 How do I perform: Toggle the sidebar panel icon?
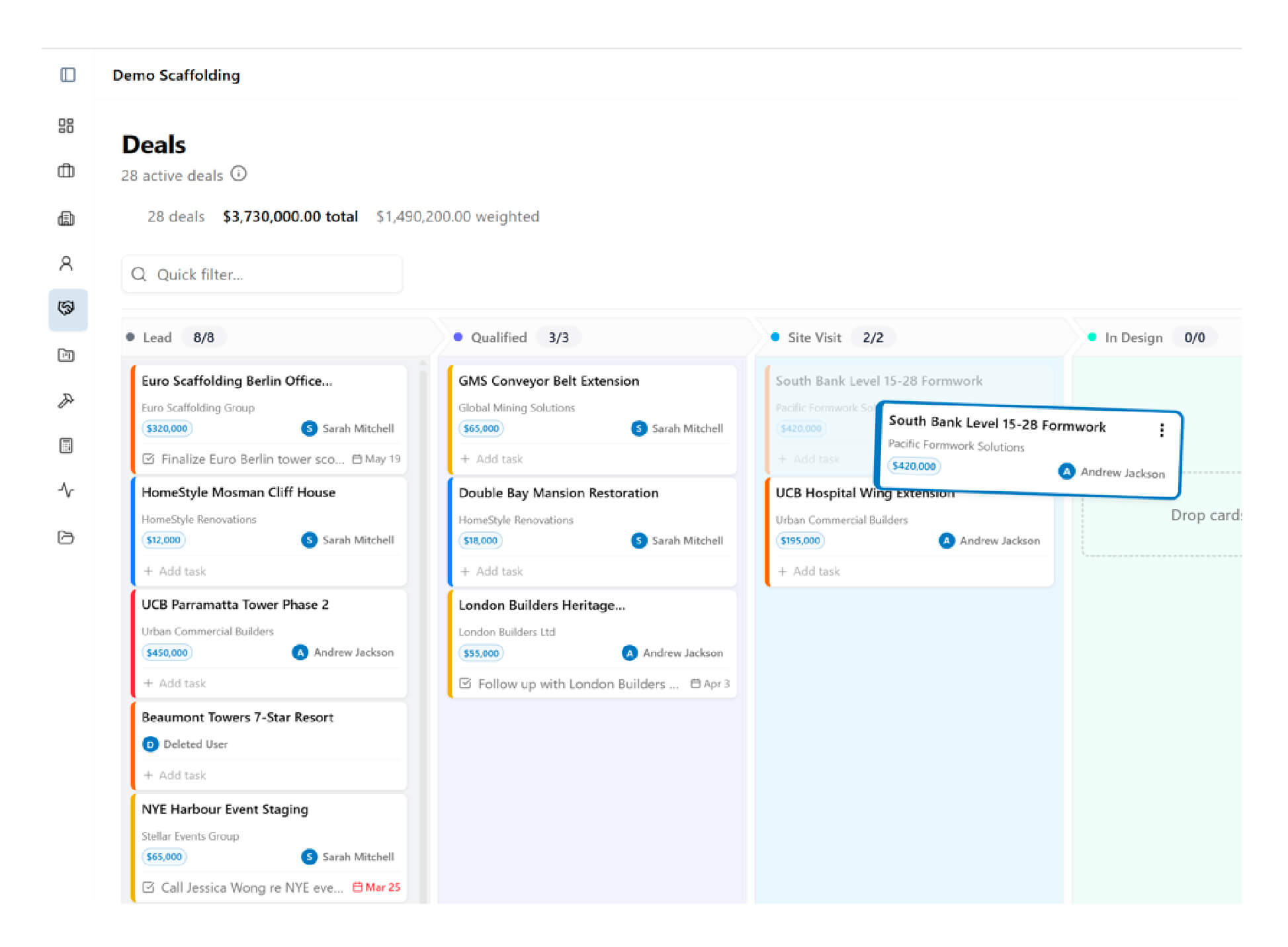tap(67, 75)
